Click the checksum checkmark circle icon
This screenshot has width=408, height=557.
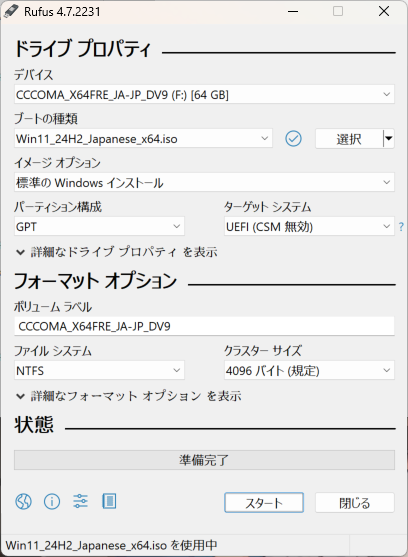[x=293, y=139]
